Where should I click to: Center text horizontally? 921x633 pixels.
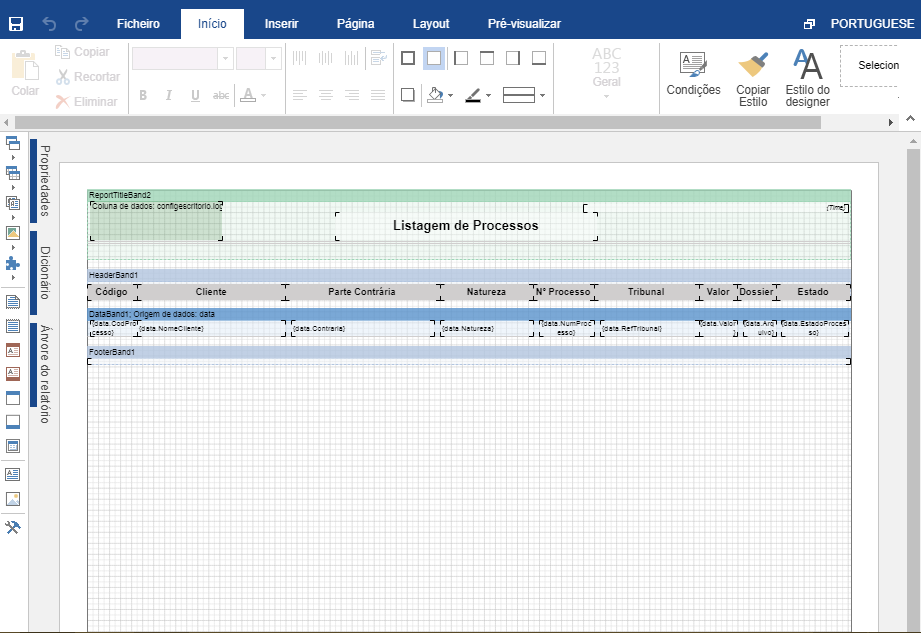point(326,95)
